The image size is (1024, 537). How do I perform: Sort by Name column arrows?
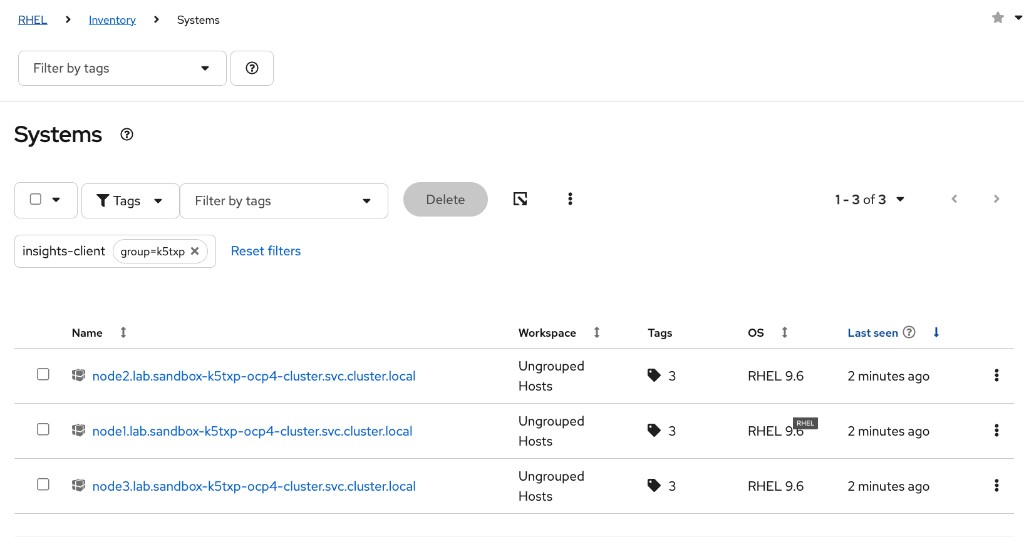tap(123, 333)
